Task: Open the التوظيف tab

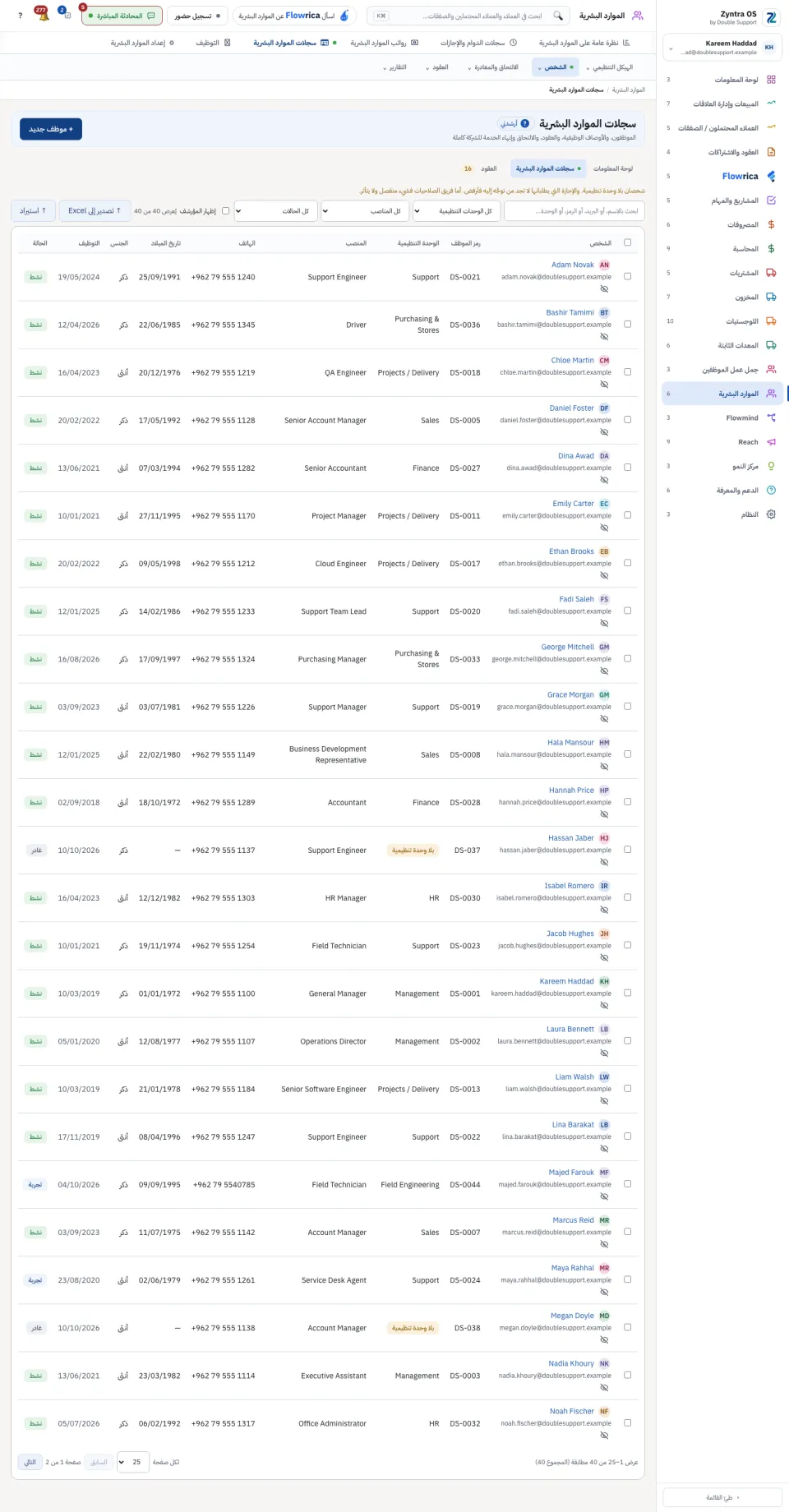Action: [x=213, y=43]
